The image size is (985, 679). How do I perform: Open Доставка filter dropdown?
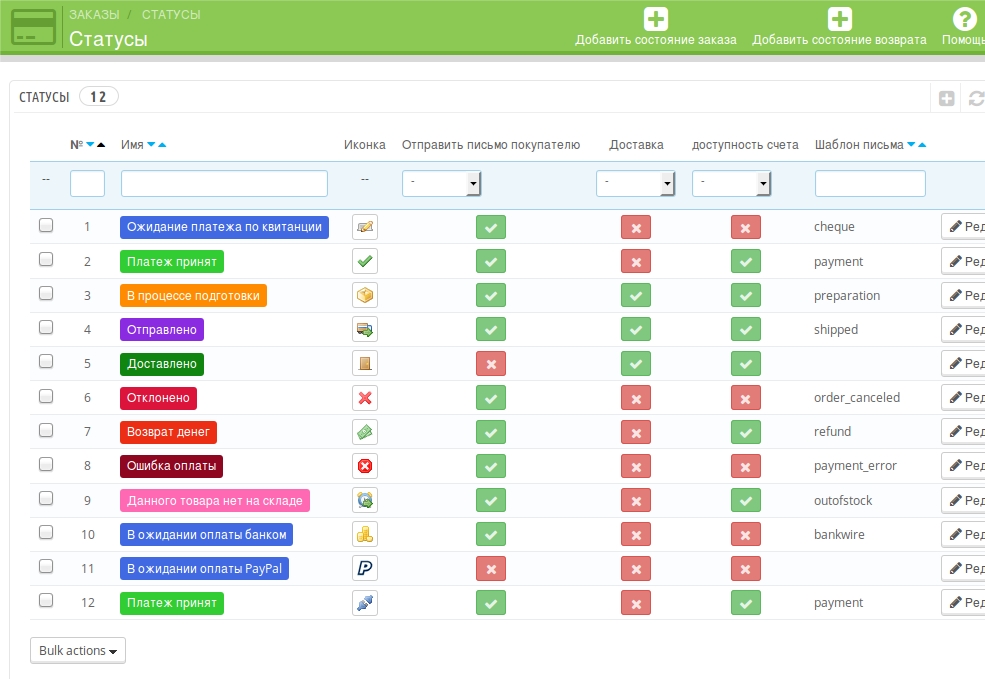[635, 183]
